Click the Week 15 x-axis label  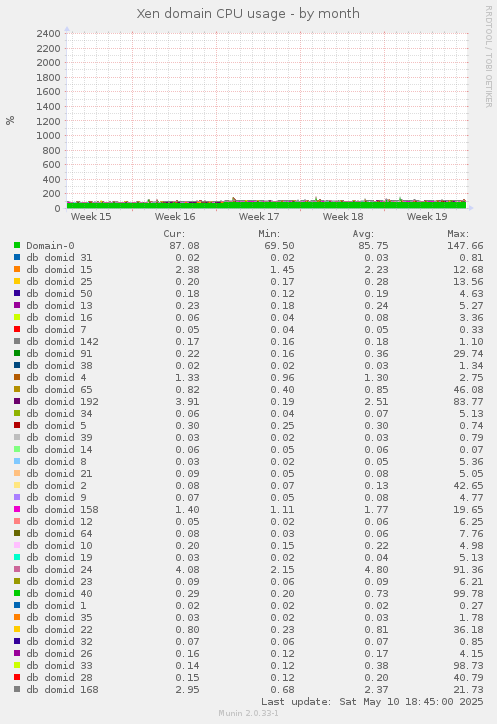click(x=91, y=217)
